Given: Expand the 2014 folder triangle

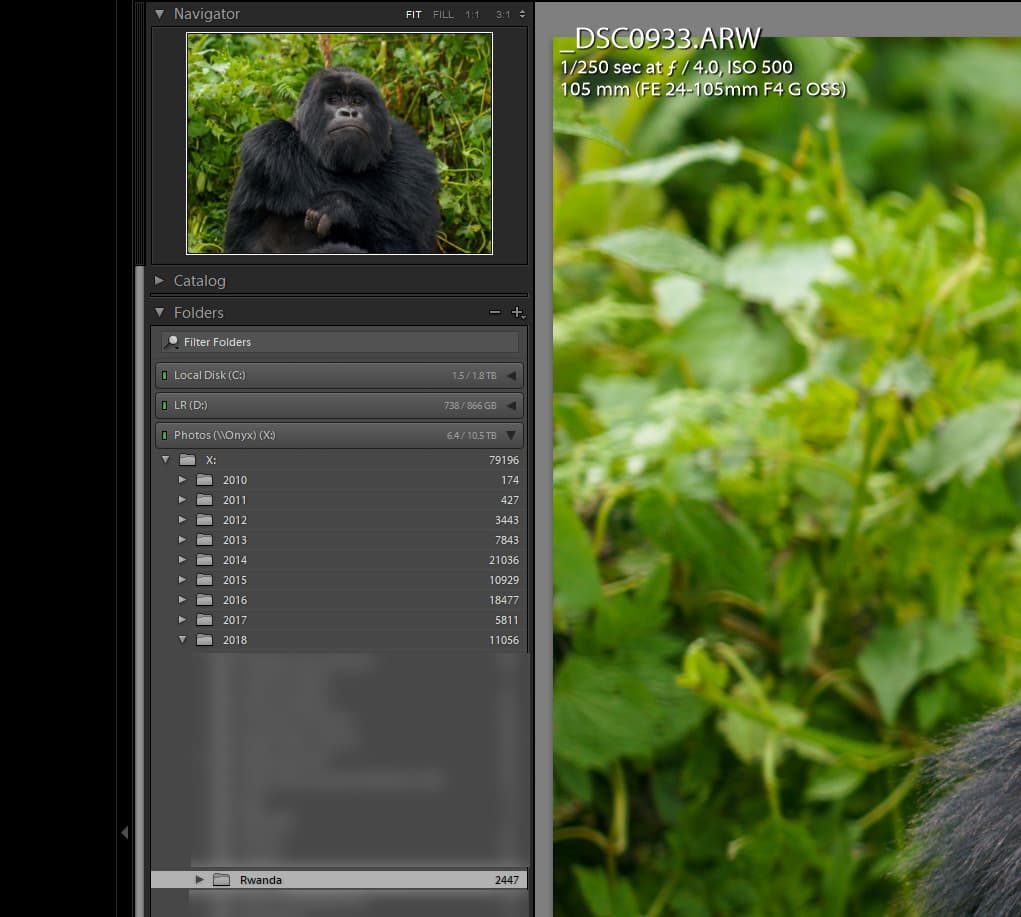Looking at the screenshot, I should (x=182, y=560).
